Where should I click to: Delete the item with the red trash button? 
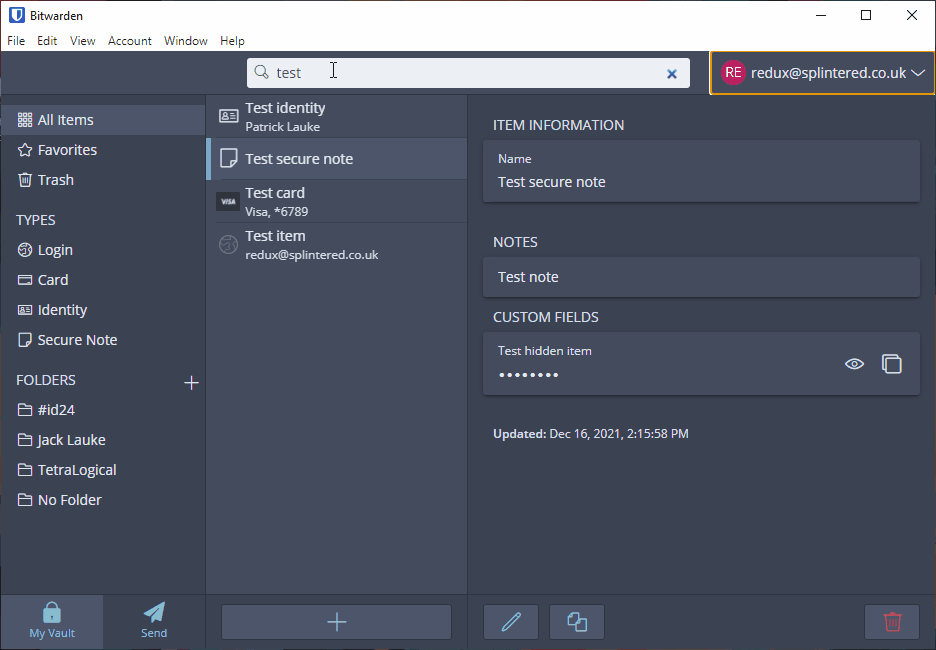pos(892,622)
